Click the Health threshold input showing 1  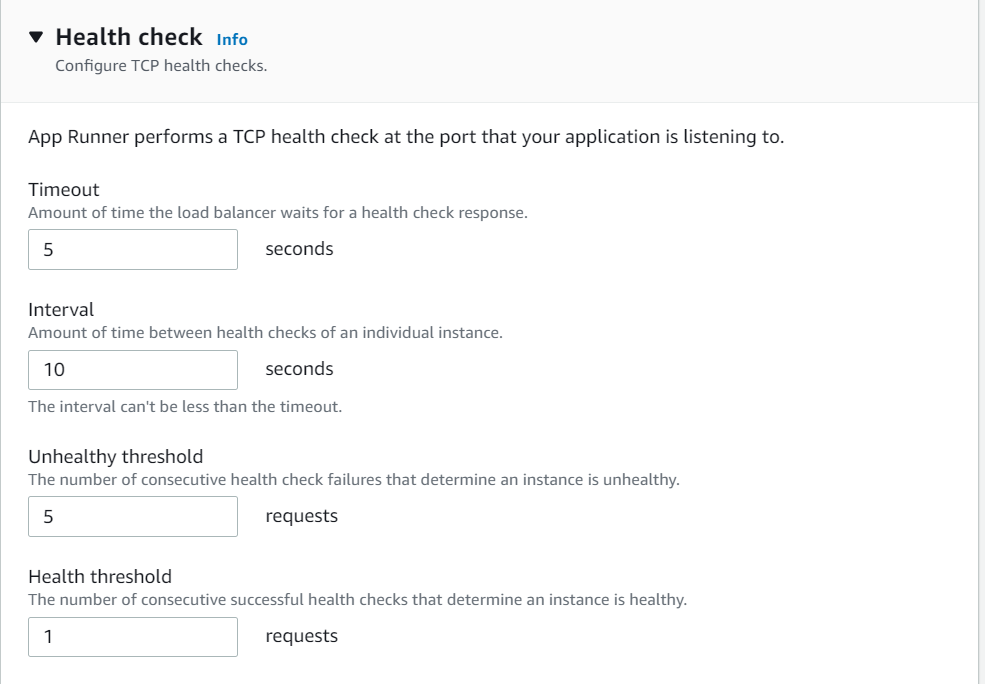(133, 636)
